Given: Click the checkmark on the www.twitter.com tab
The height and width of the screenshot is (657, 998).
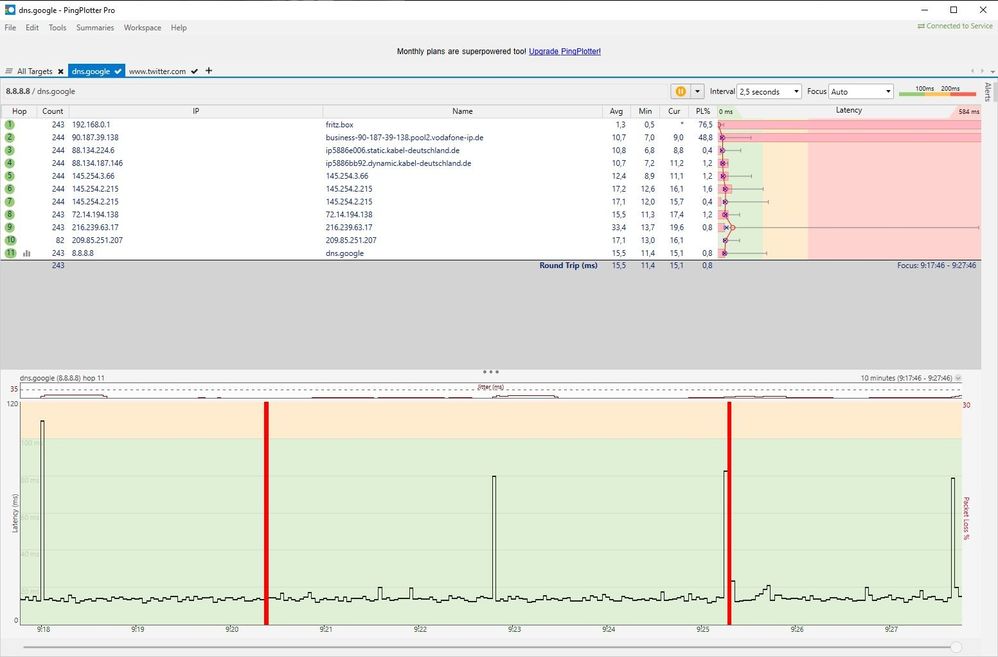Looking at the screenshot, I should (194, 72).
